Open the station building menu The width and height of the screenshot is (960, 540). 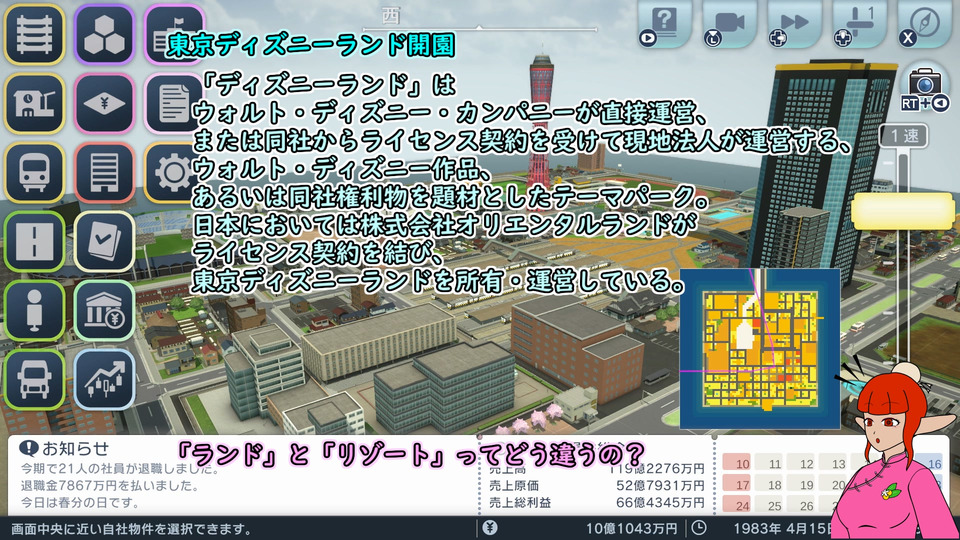click(x=34, y=103)
